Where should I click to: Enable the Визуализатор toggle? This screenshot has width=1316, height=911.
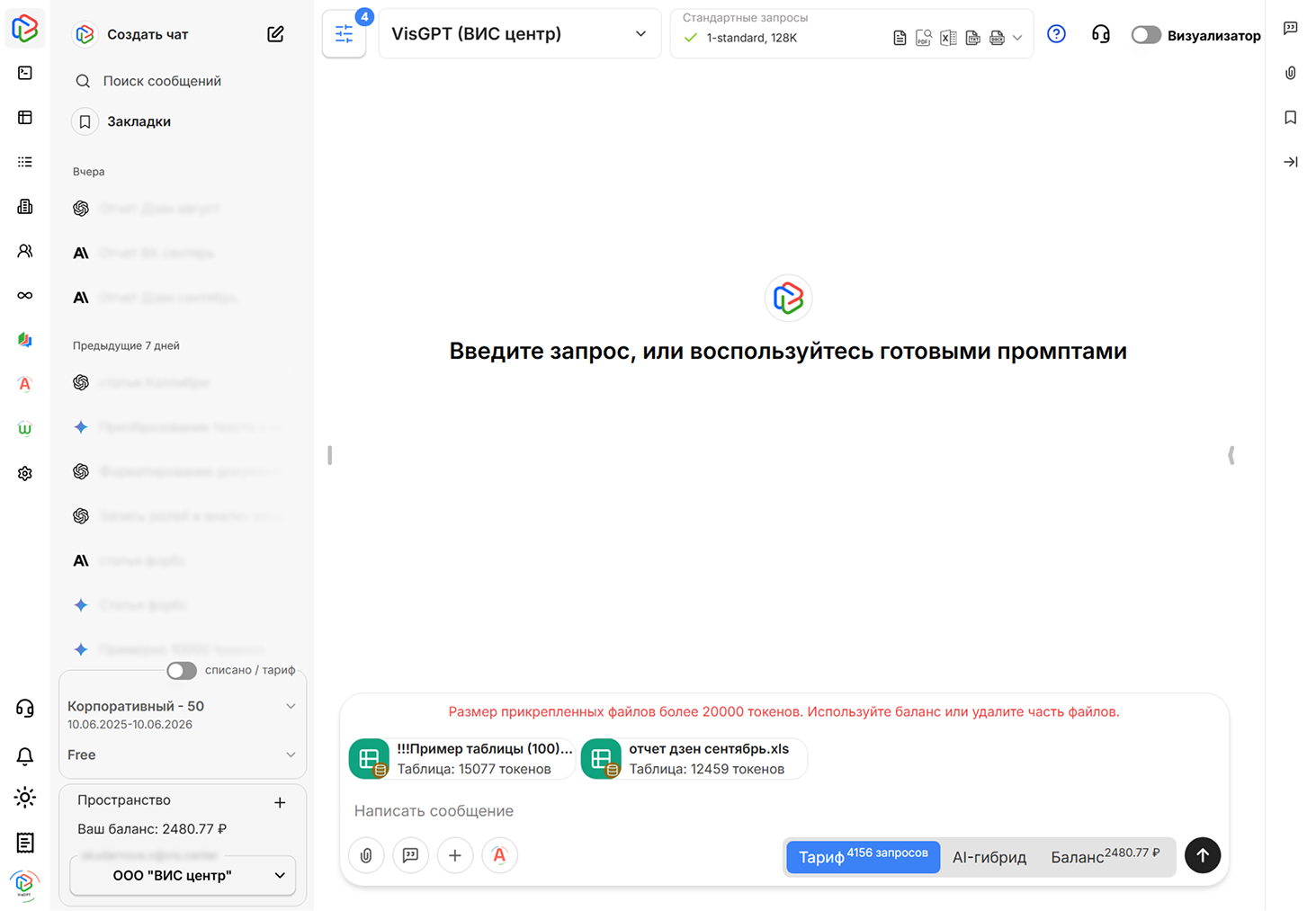coord(1146,34)
